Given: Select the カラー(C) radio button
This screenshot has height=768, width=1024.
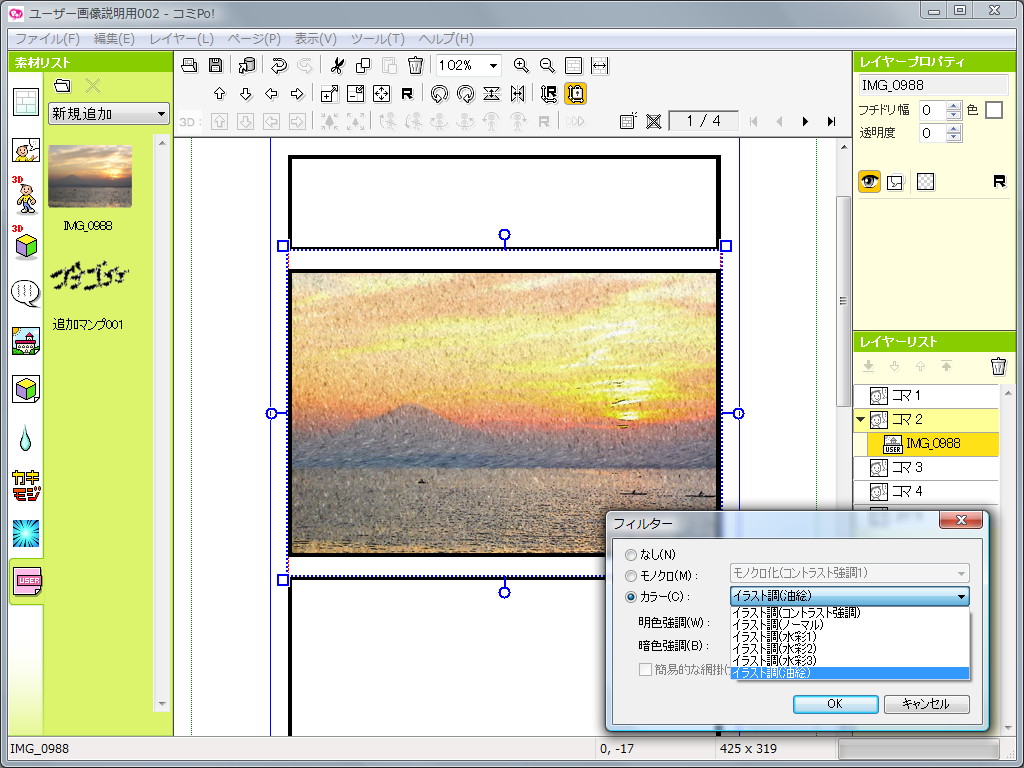Looking at the screenshot, I should coord(631,597).
